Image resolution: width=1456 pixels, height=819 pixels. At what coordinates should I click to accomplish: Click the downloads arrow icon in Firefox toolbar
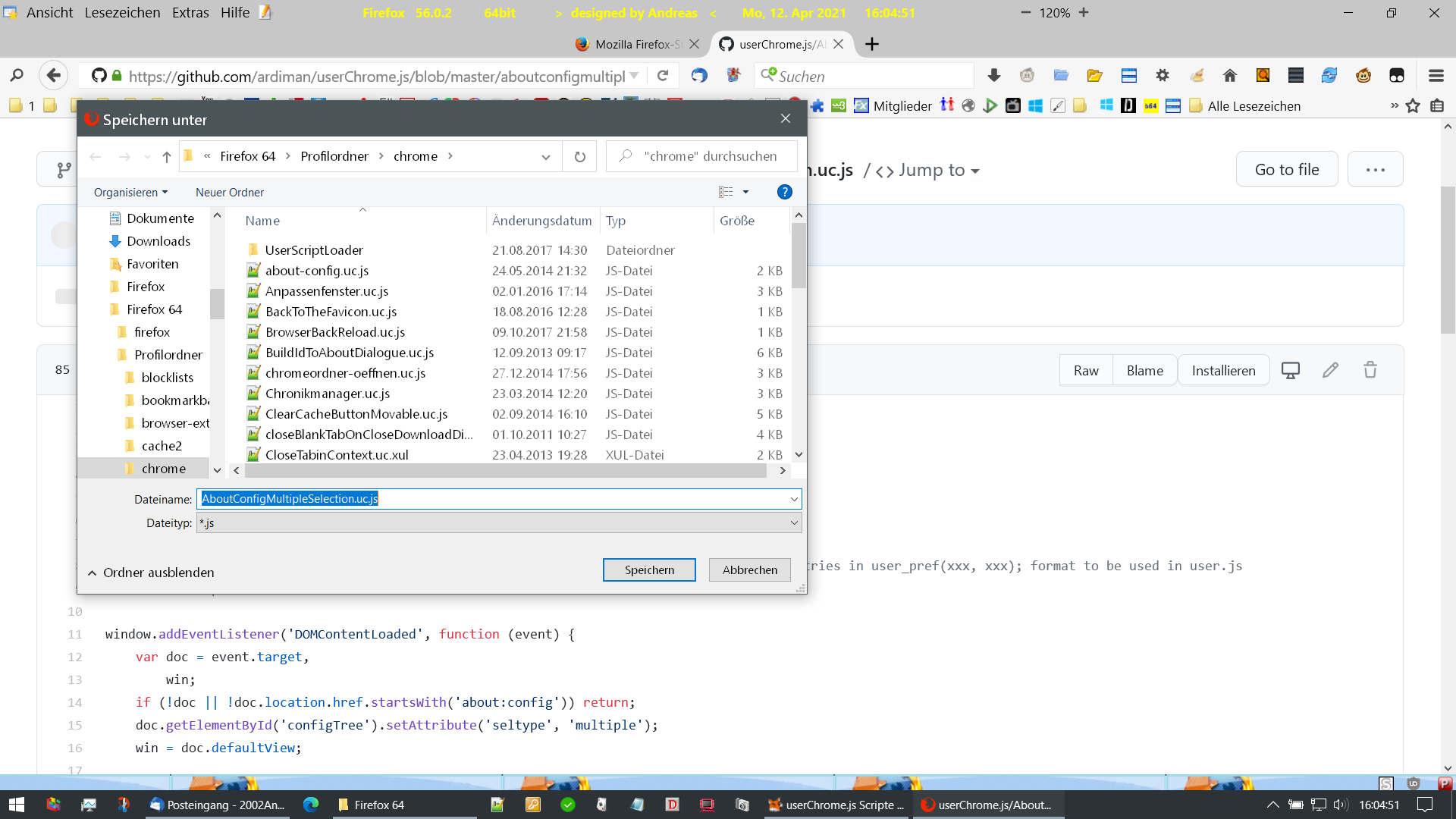point(993,76)
